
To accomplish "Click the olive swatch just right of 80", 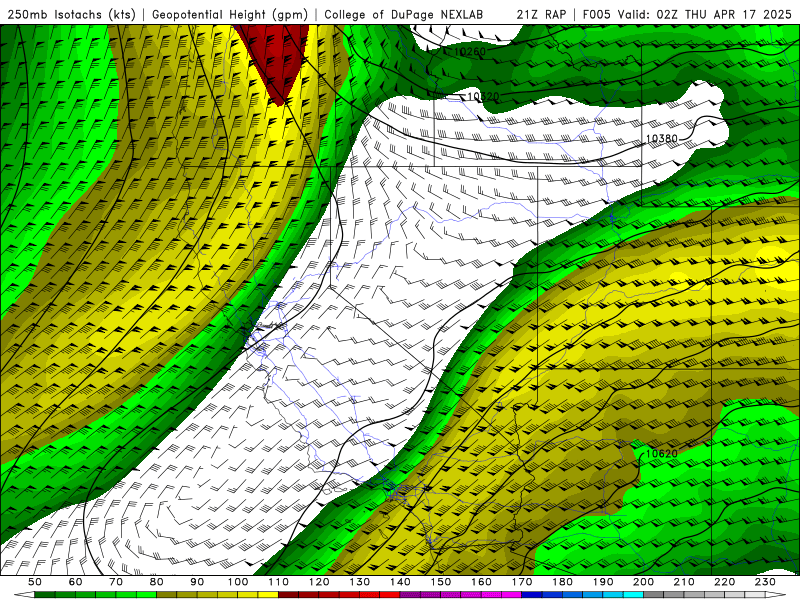I will point(167,595).
